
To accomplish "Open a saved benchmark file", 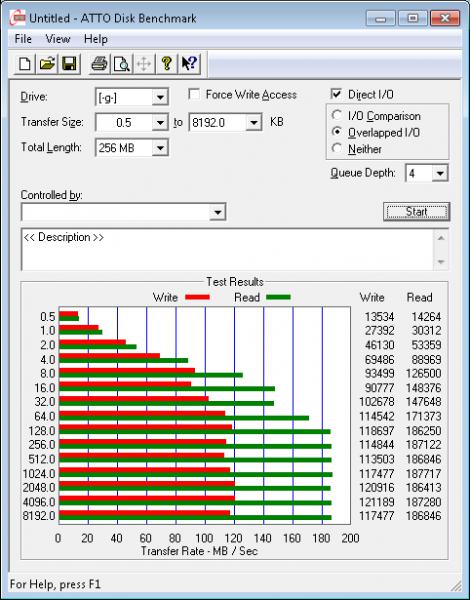I will pyautogui.click(x=47, y=64).
